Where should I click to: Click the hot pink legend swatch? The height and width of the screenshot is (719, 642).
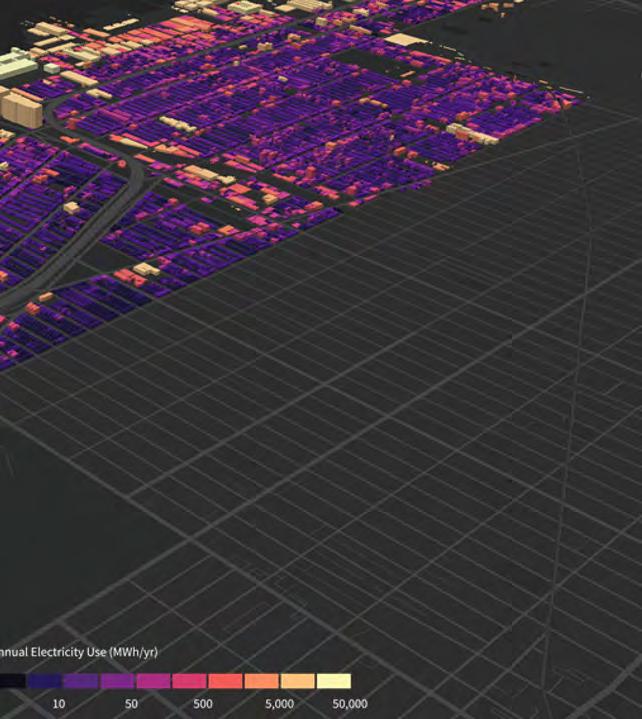pos(189,680)
